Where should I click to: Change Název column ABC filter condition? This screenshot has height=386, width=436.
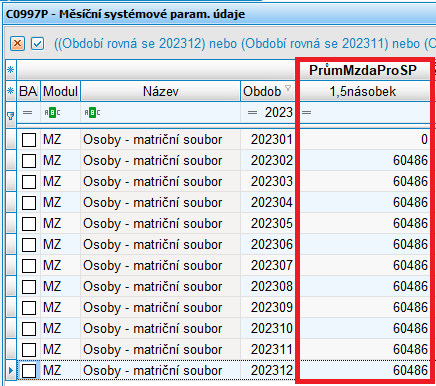(x=92, y=113)
